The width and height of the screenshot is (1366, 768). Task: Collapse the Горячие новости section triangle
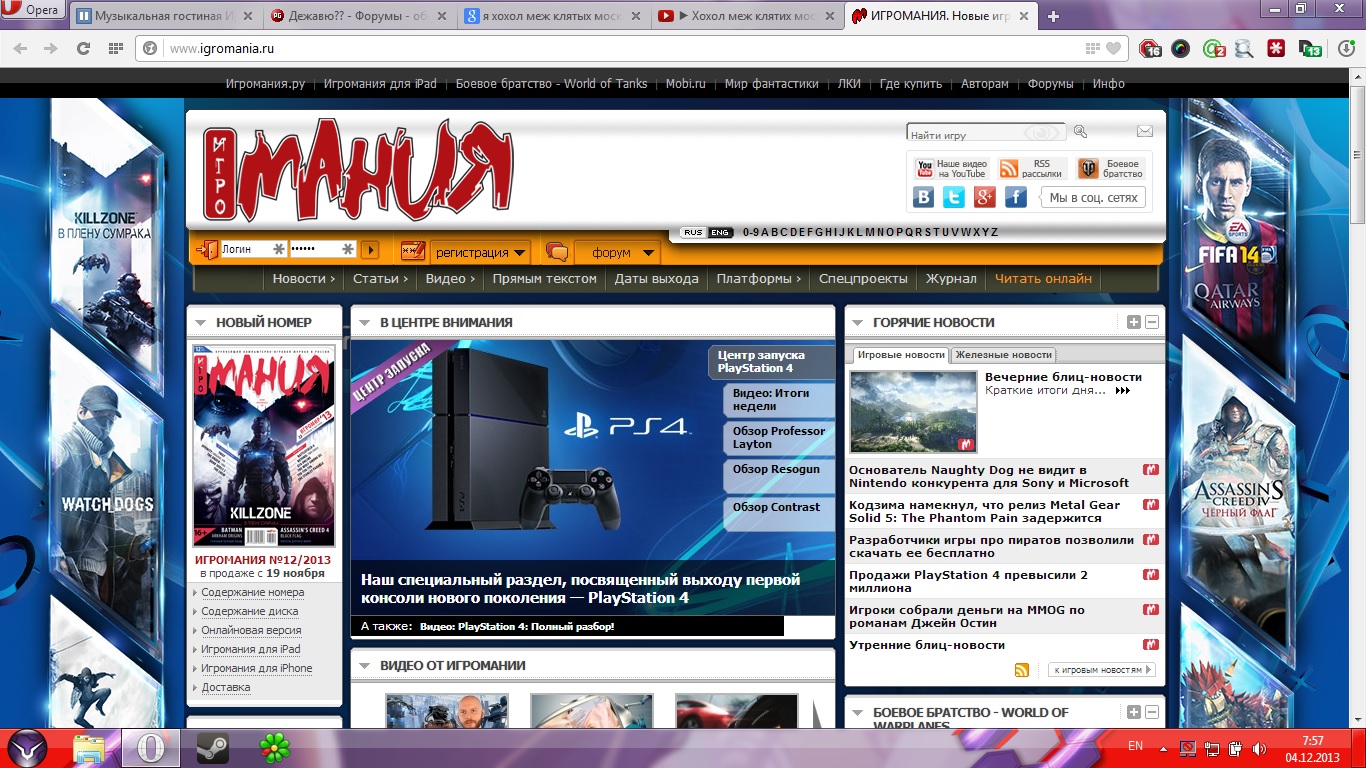858,323
